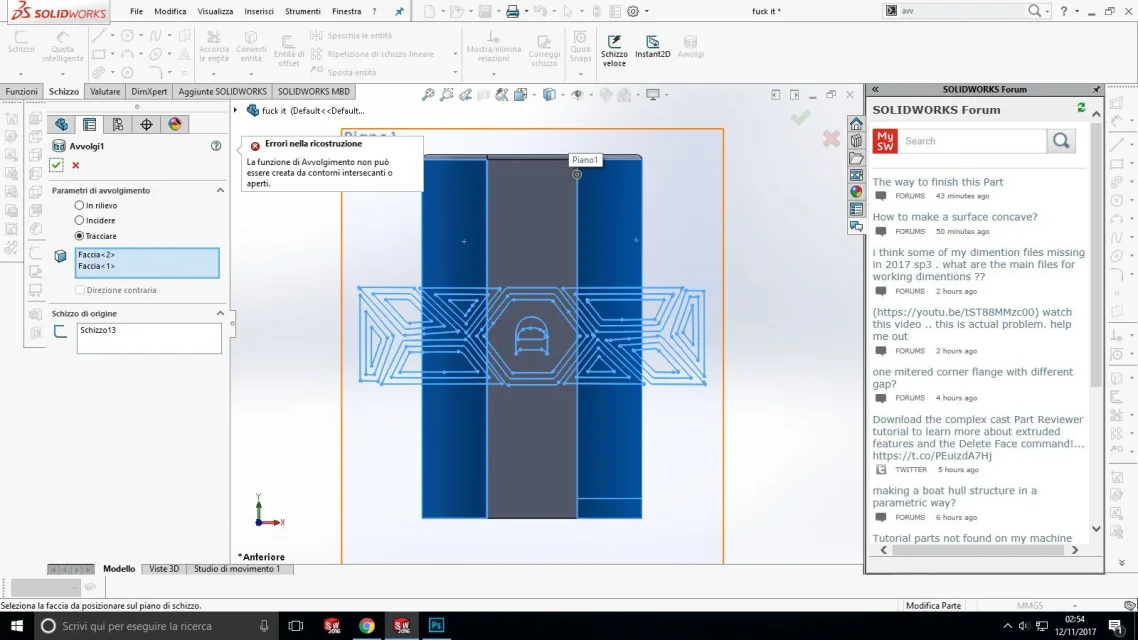Open the ConfigurationManager tab icon
This screenshot has height=640, width=1138.
point(118,125)
